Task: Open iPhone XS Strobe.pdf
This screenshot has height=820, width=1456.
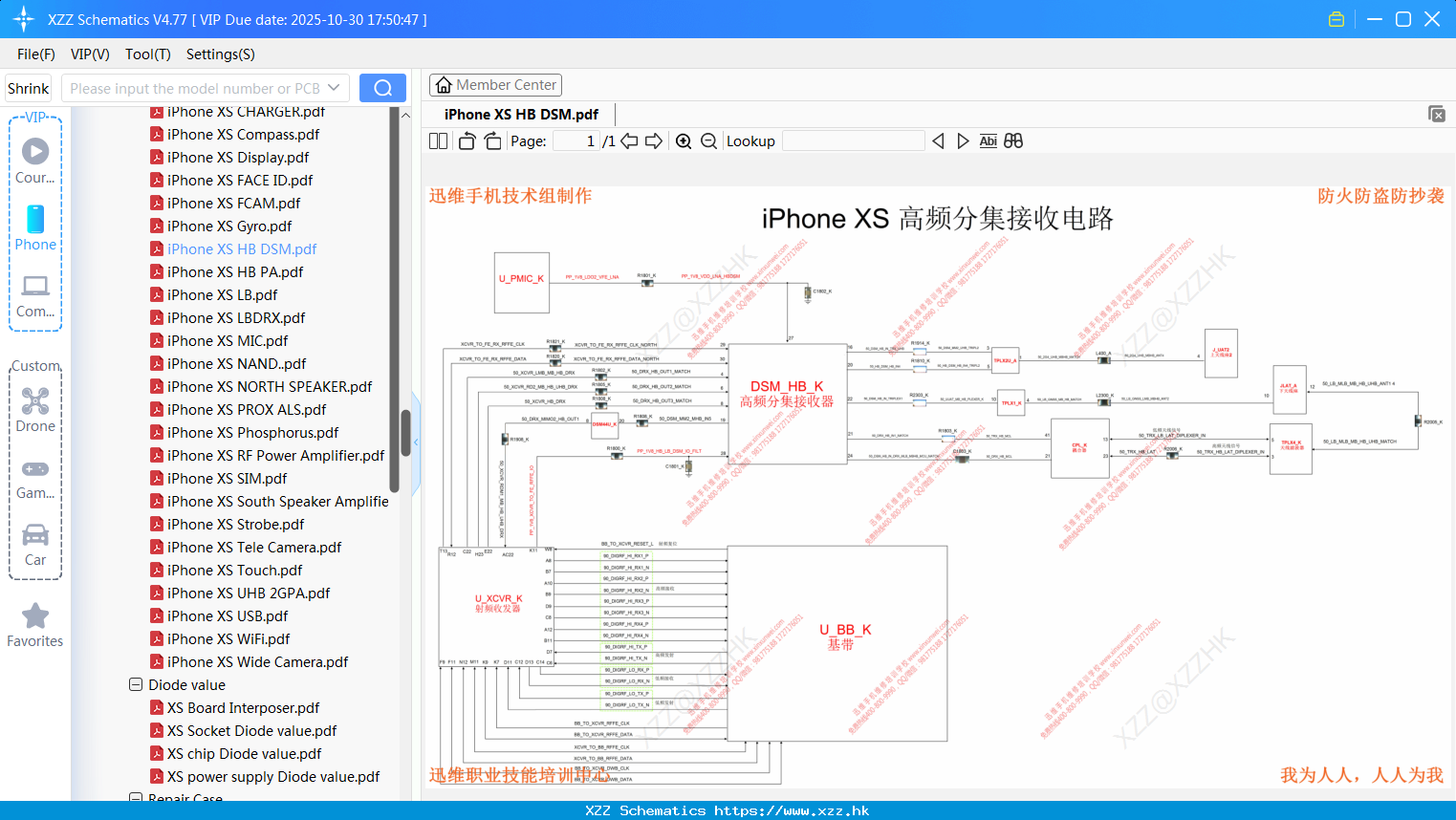Action: pos(235,525)
